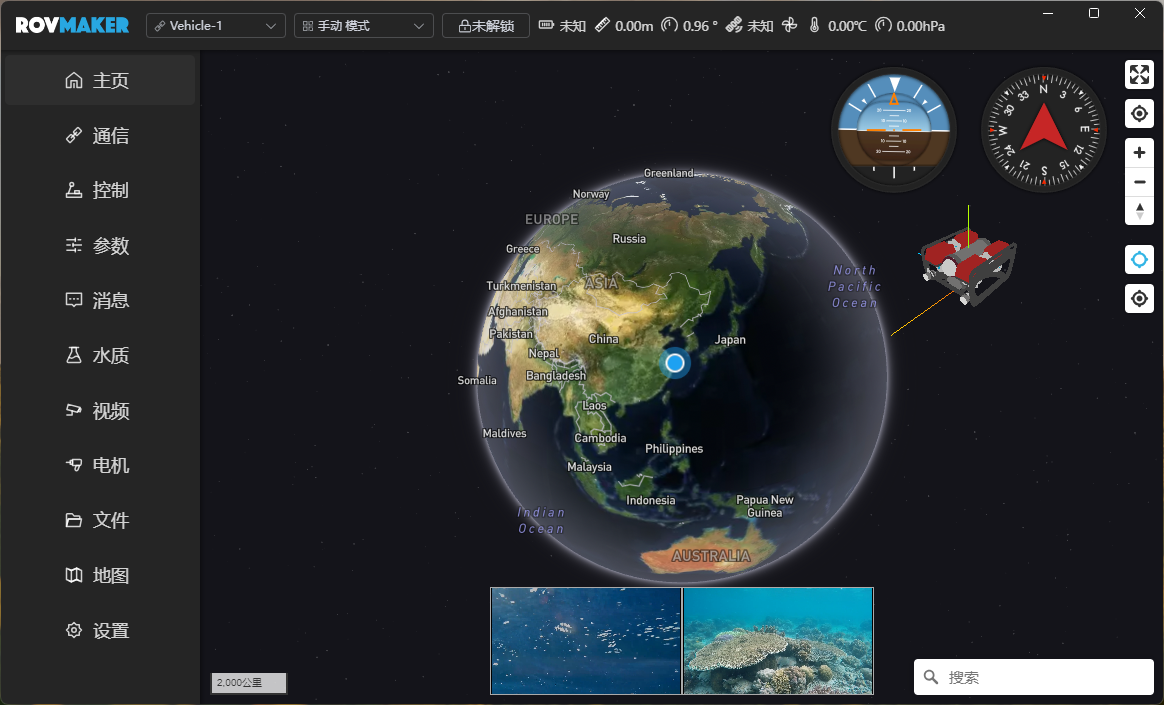Click the camera icon beside 视频
Viewport: 1164px width, 705px height.
coord(74,410)
